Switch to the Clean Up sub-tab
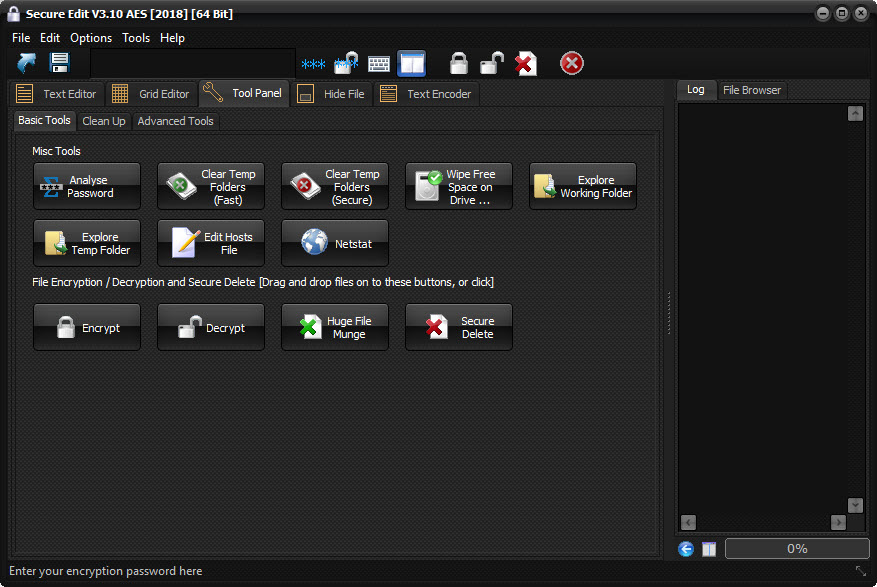The height and width of the screenshot is (587, 877). 104,121
